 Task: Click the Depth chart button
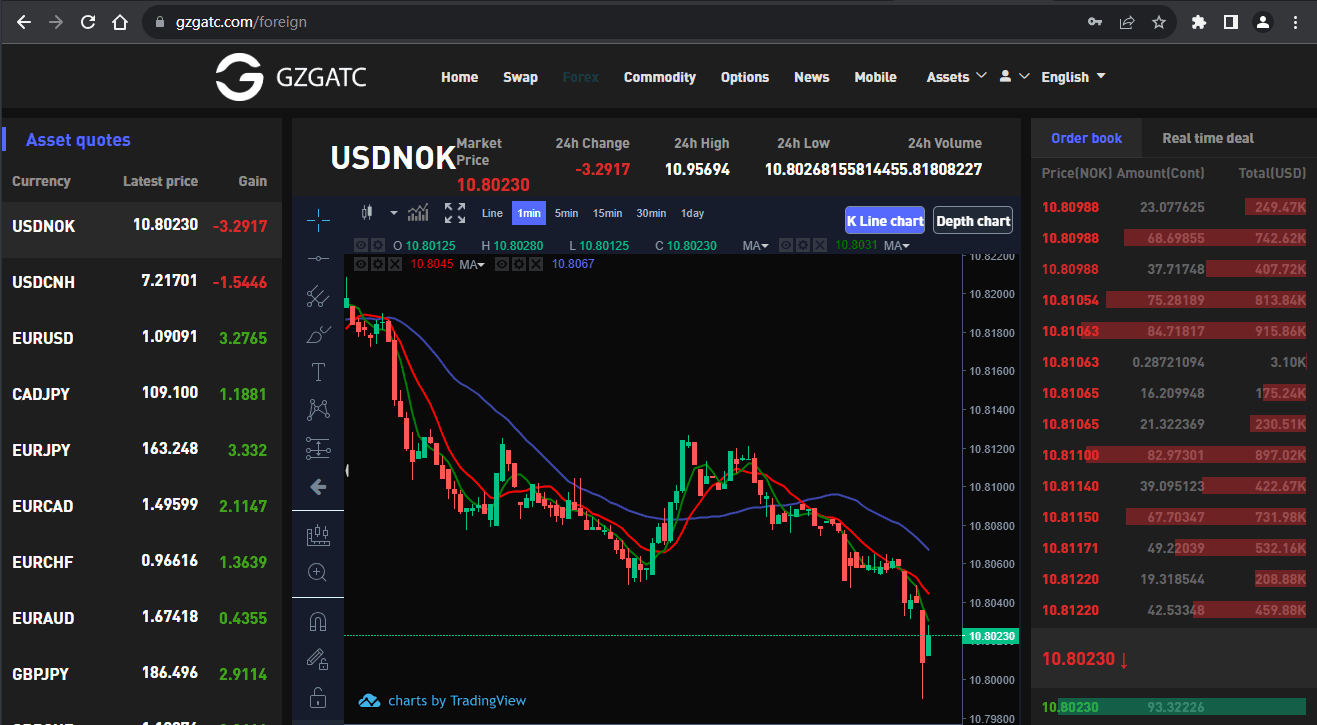coord(973,221)
